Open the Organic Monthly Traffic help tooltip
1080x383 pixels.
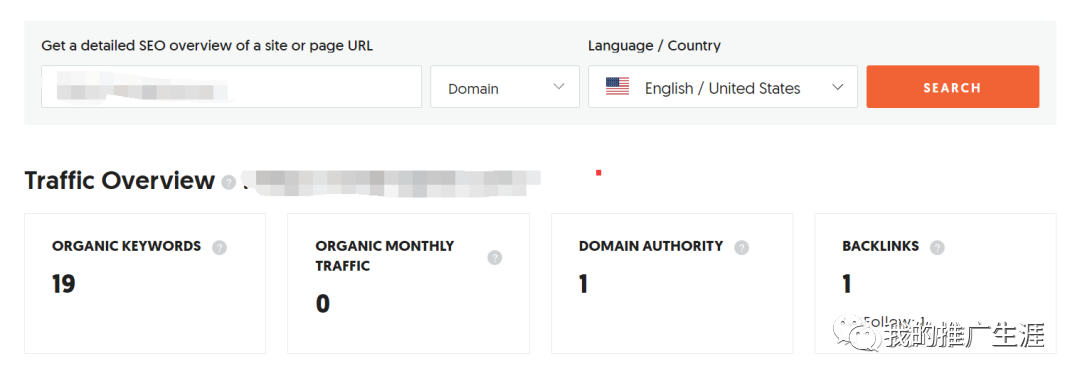pos(495,258)
